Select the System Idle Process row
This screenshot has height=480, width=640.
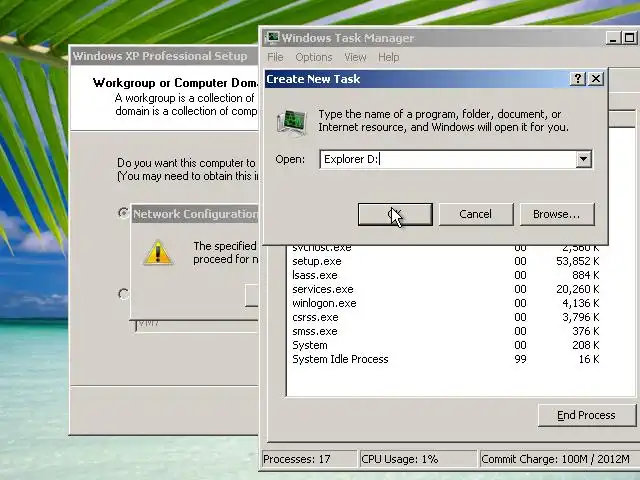[445, 359]
